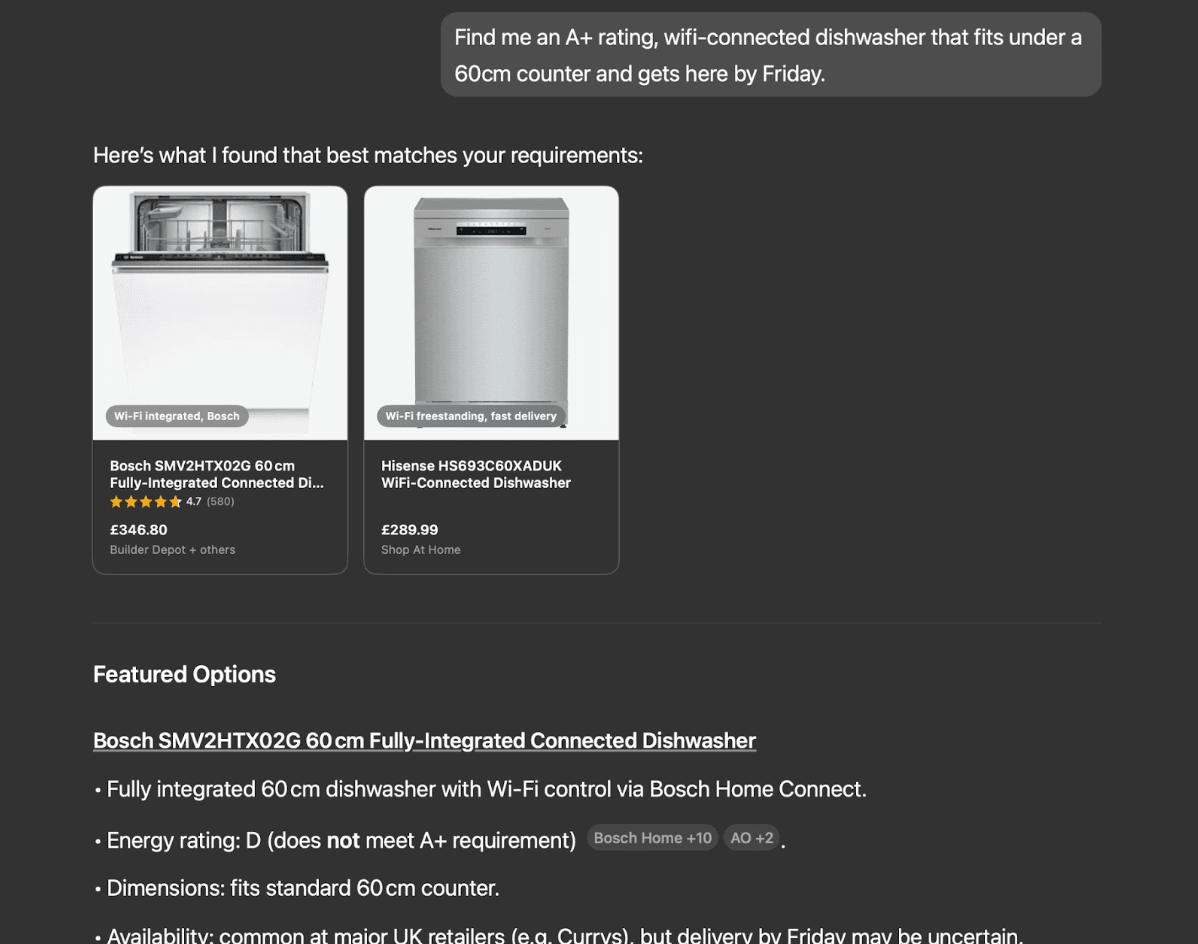Follow the Bosch SMV2HTX02G heading link
1198x944 pixels.
tap(423, 741)
